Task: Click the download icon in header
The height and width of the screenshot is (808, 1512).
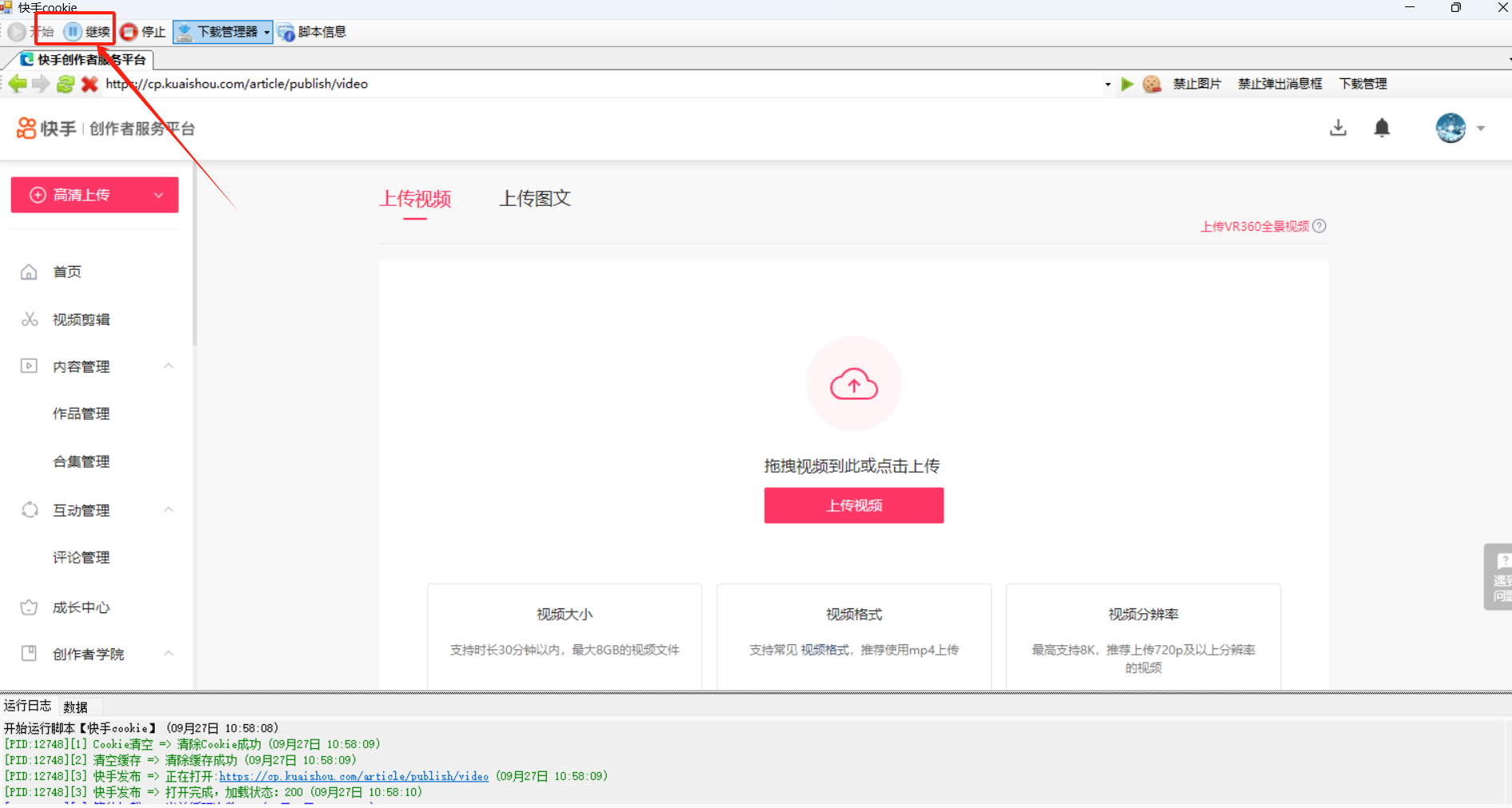Action: [1338, 128]
